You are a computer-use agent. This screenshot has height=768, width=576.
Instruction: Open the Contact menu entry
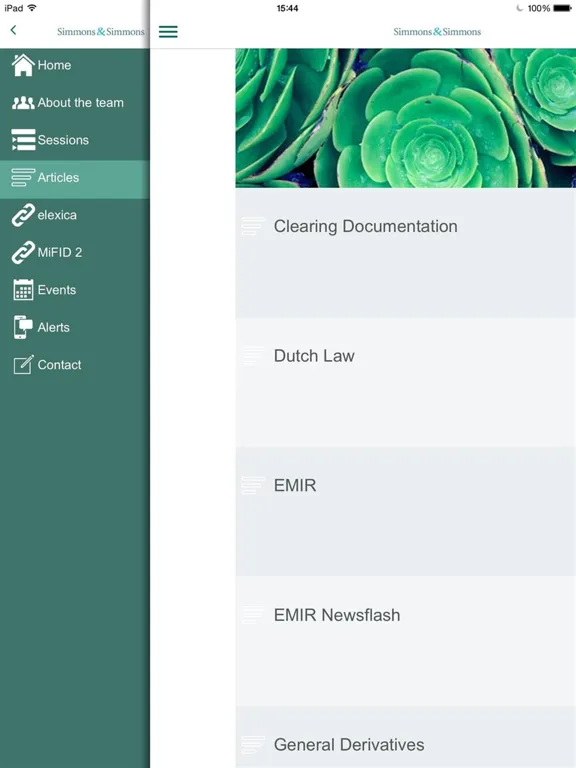pyautogui.click(x=75, y=365)
